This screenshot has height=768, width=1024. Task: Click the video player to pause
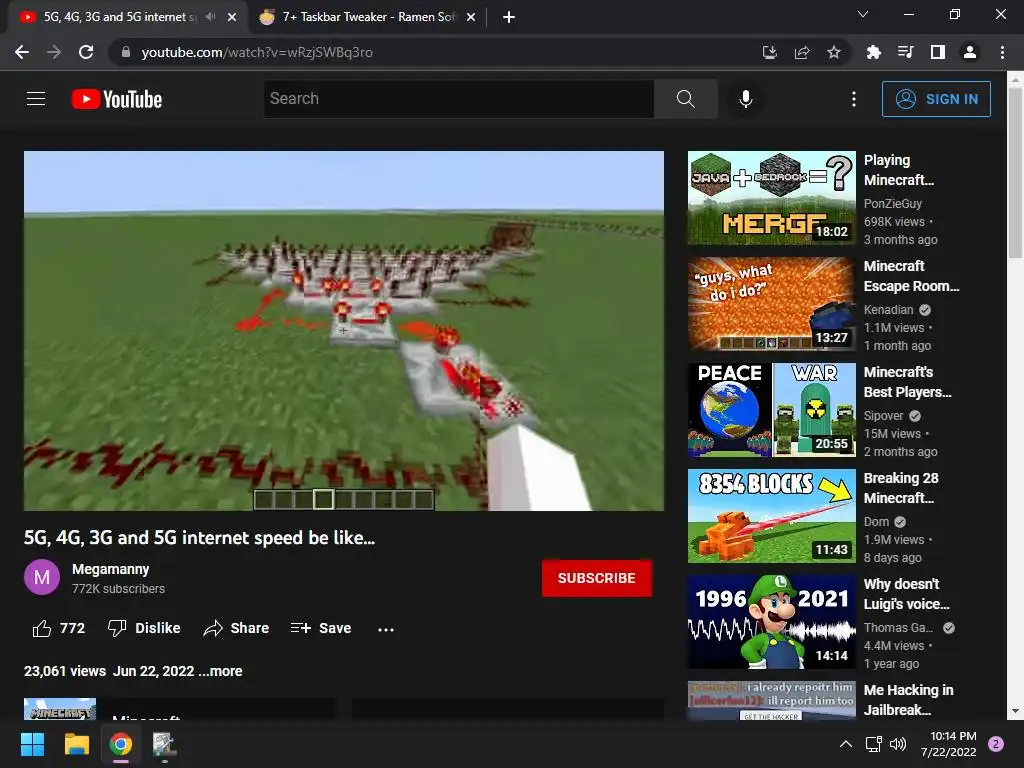[x=344, y=330]
